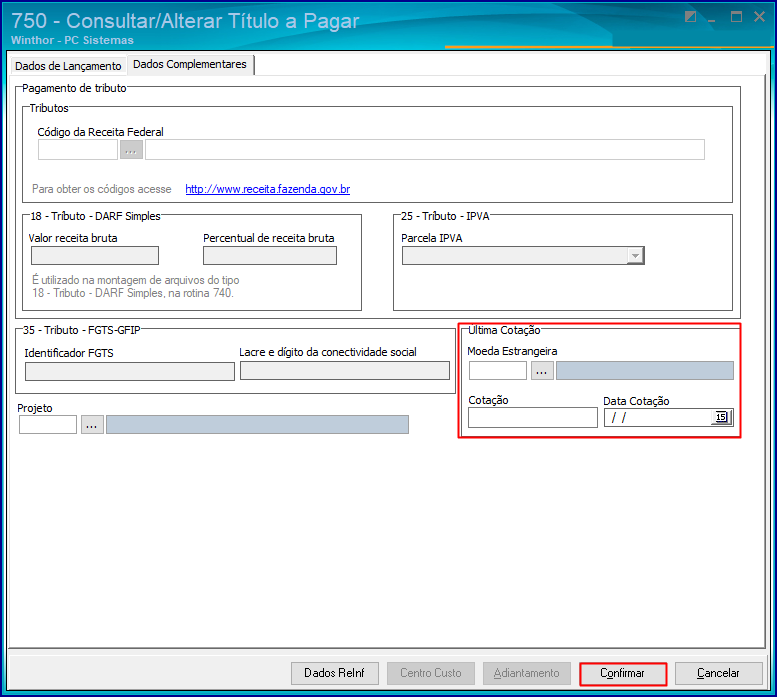The image size is (777, 697).
Task: Click the Adiantamento button
Action: pos(527,673)
